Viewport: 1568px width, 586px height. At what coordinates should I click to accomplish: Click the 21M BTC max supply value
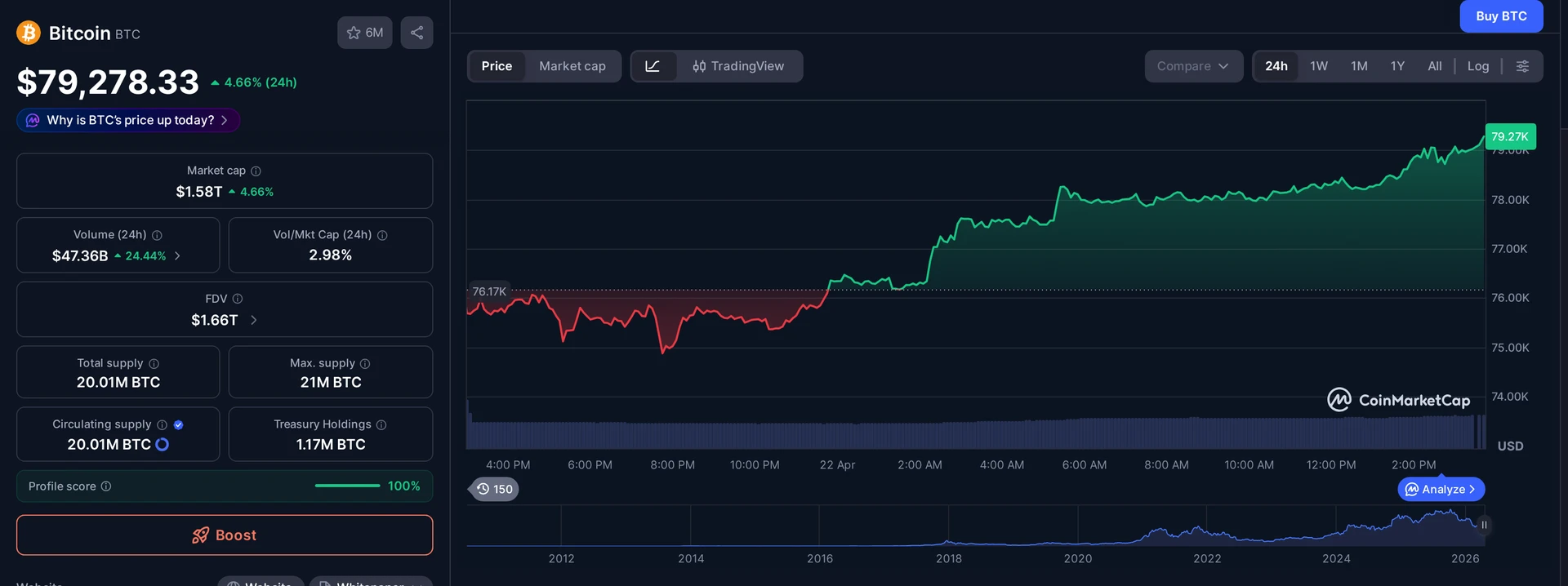click(x=331, y=382)
